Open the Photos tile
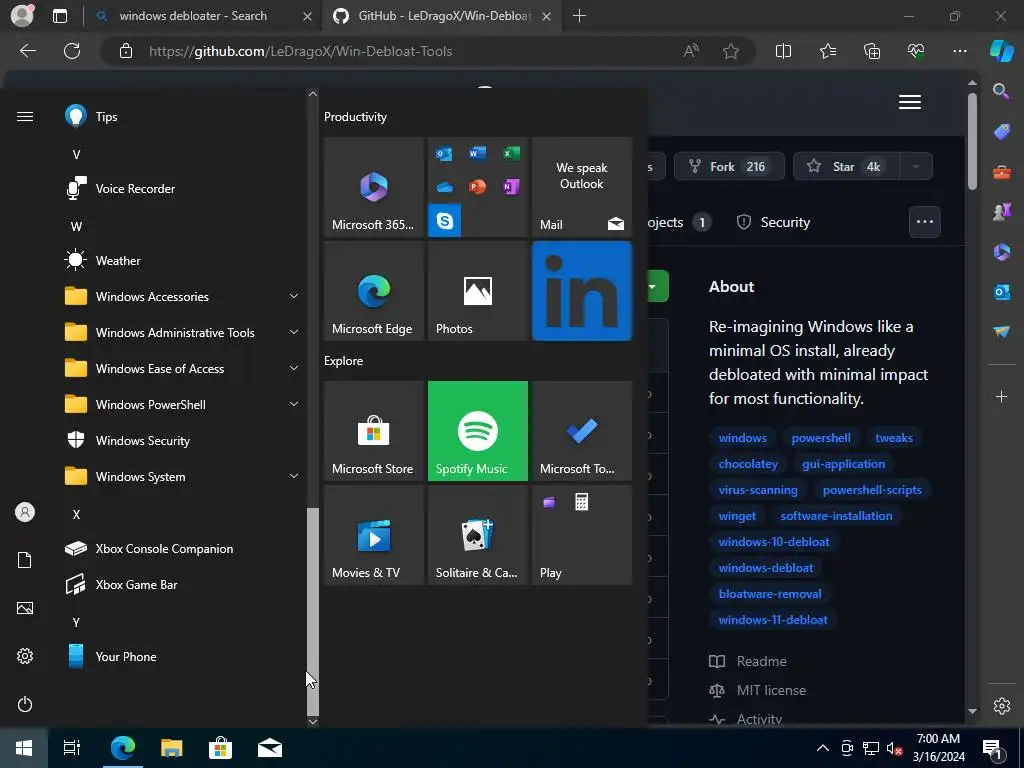This screenshot has height=768, width=1024. pos(477,291)
